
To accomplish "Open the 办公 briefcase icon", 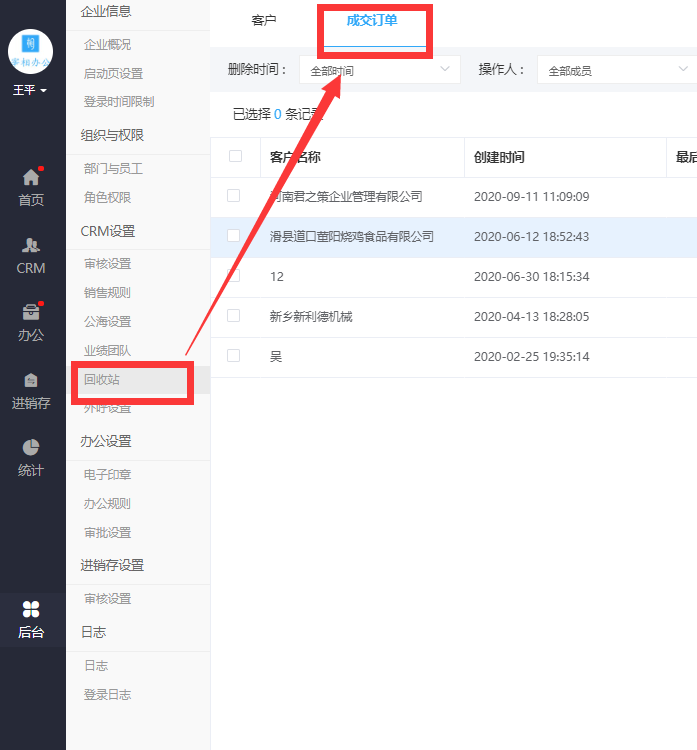I will [31, 312].
